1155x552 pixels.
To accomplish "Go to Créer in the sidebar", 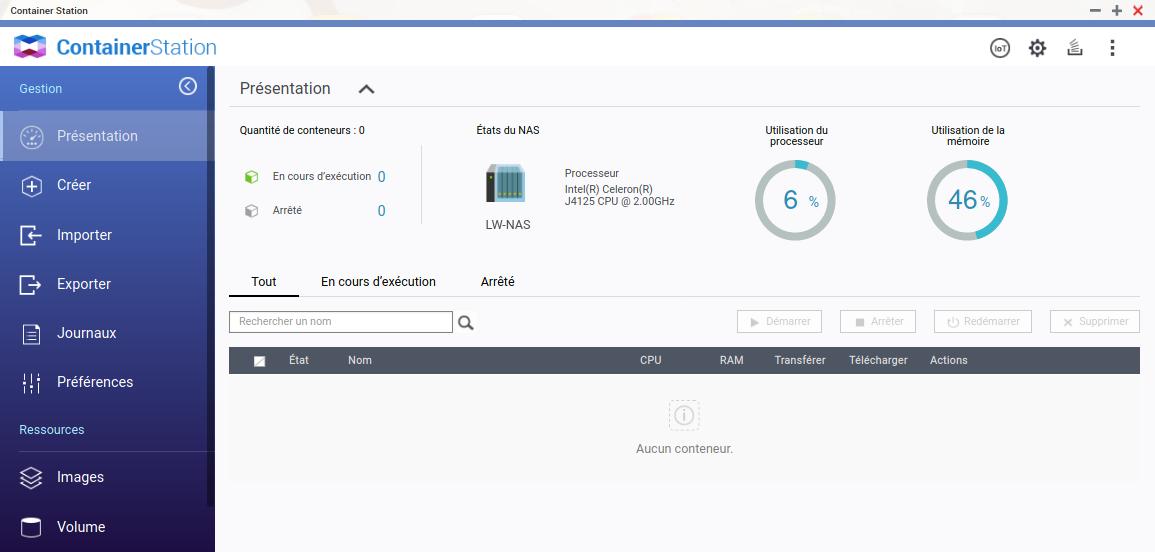I will pos(74,185).
